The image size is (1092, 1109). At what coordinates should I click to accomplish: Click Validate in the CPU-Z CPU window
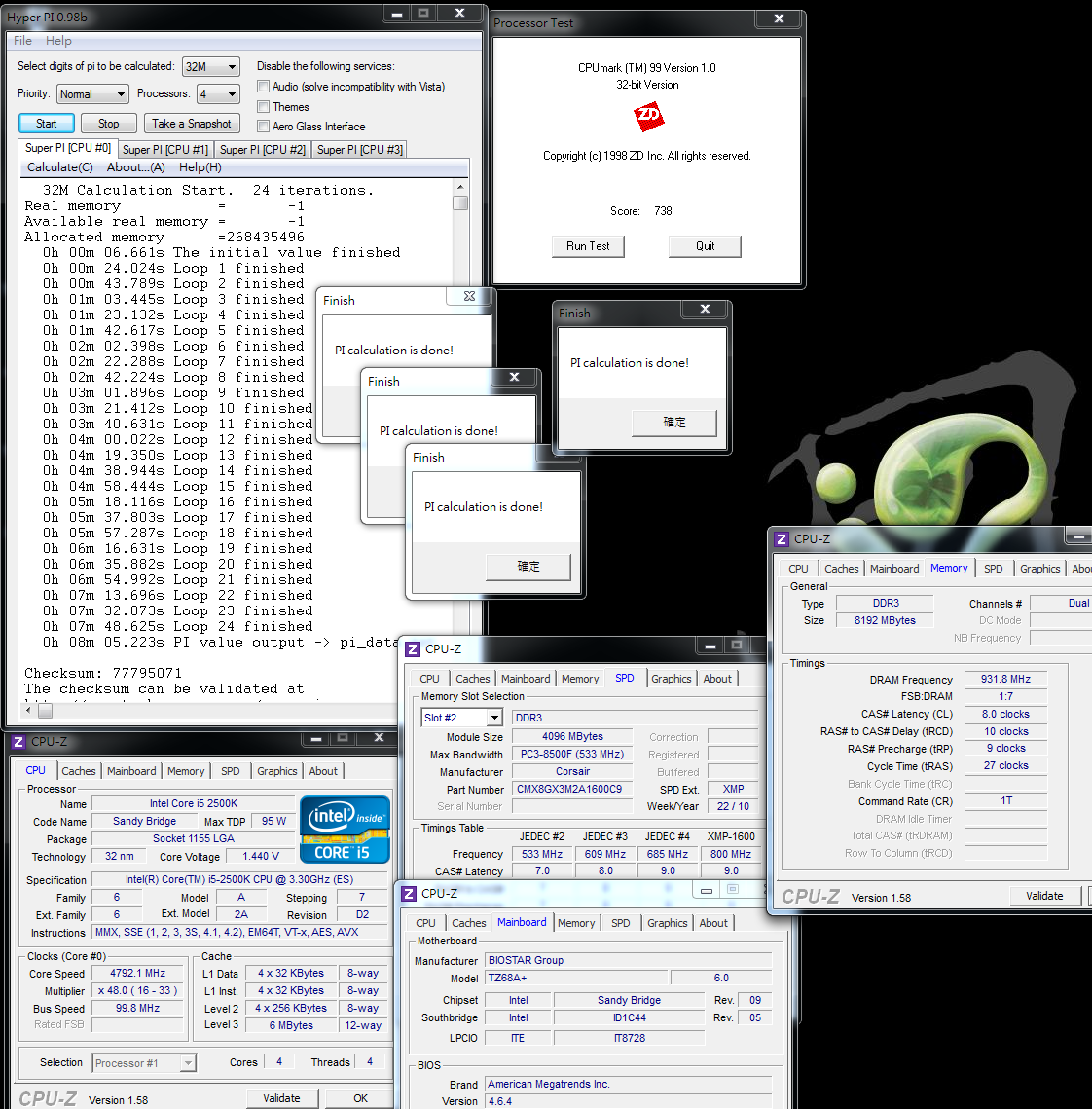click(x=281, y=1098)
